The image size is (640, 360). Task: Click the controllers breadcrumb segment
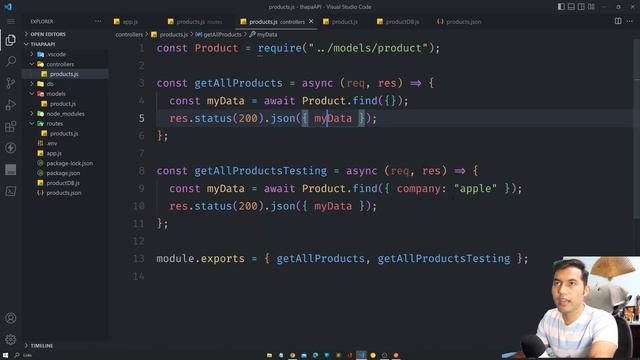point(129,35)
